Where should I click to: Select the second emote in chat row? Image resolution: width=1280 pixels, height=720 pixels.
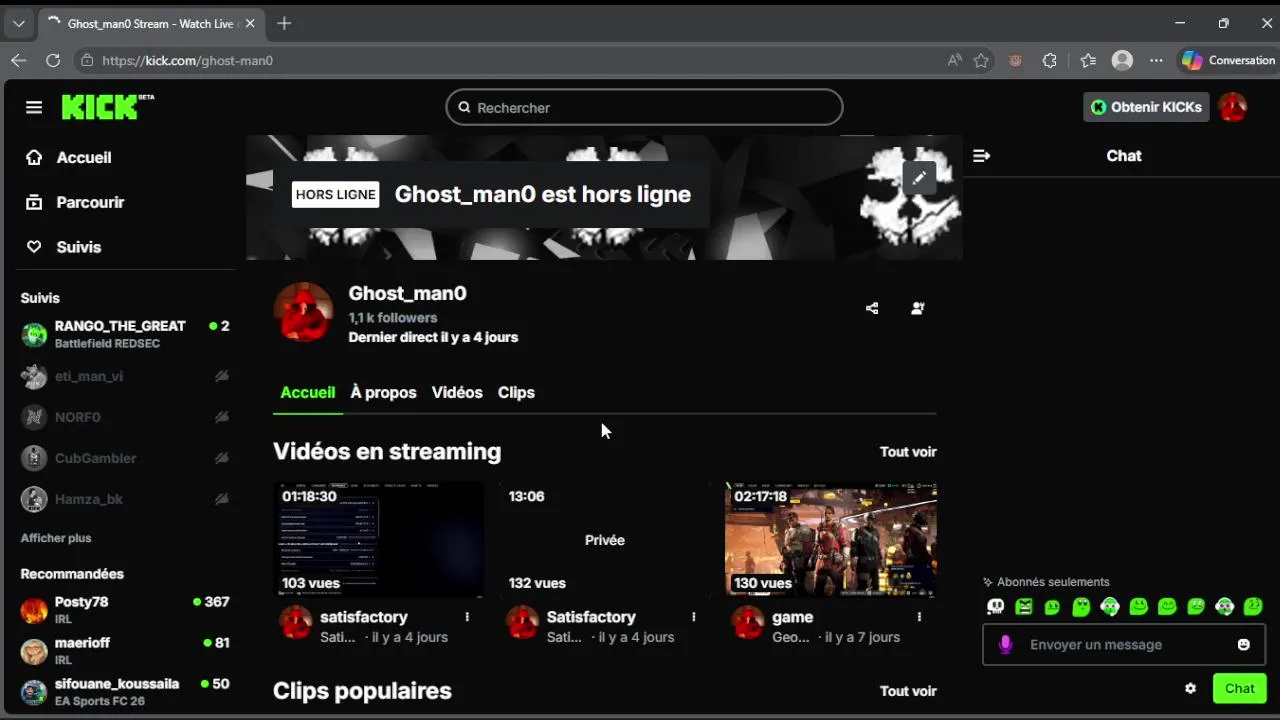tap(1024, 606)
